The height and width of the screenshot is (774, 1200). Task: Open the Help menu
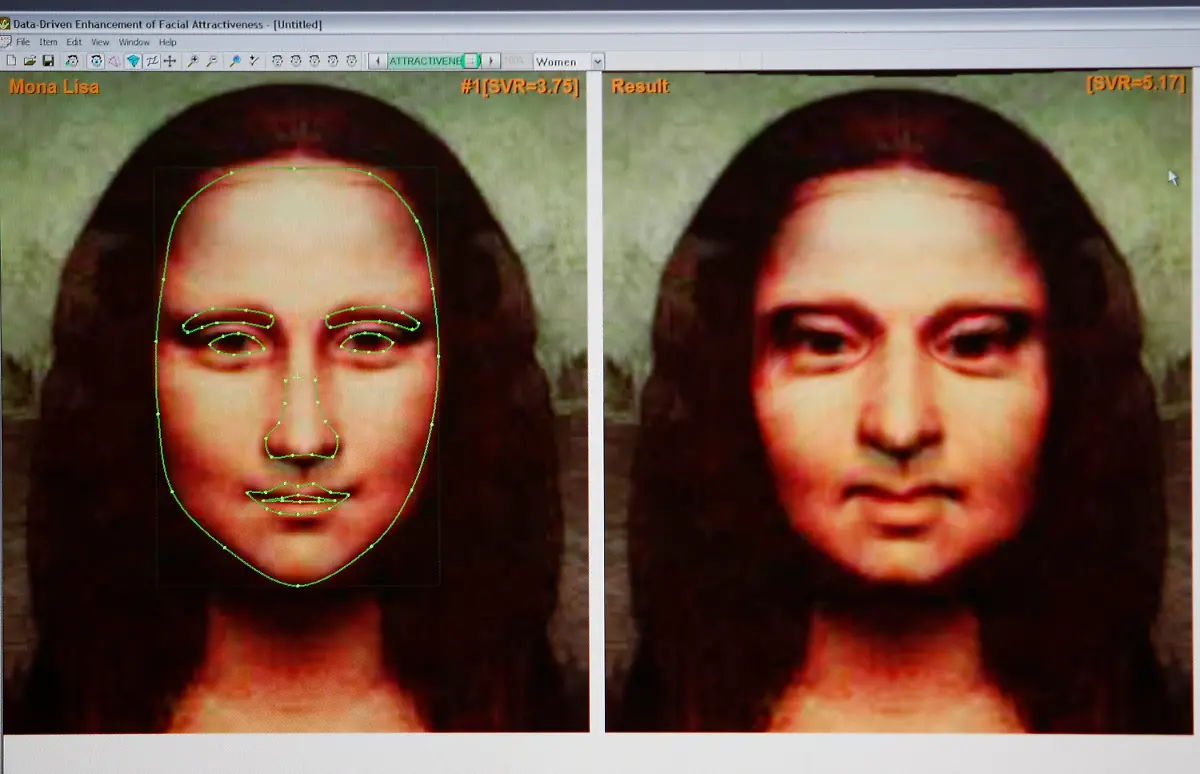pyautogui.click(x=168, y=42)
